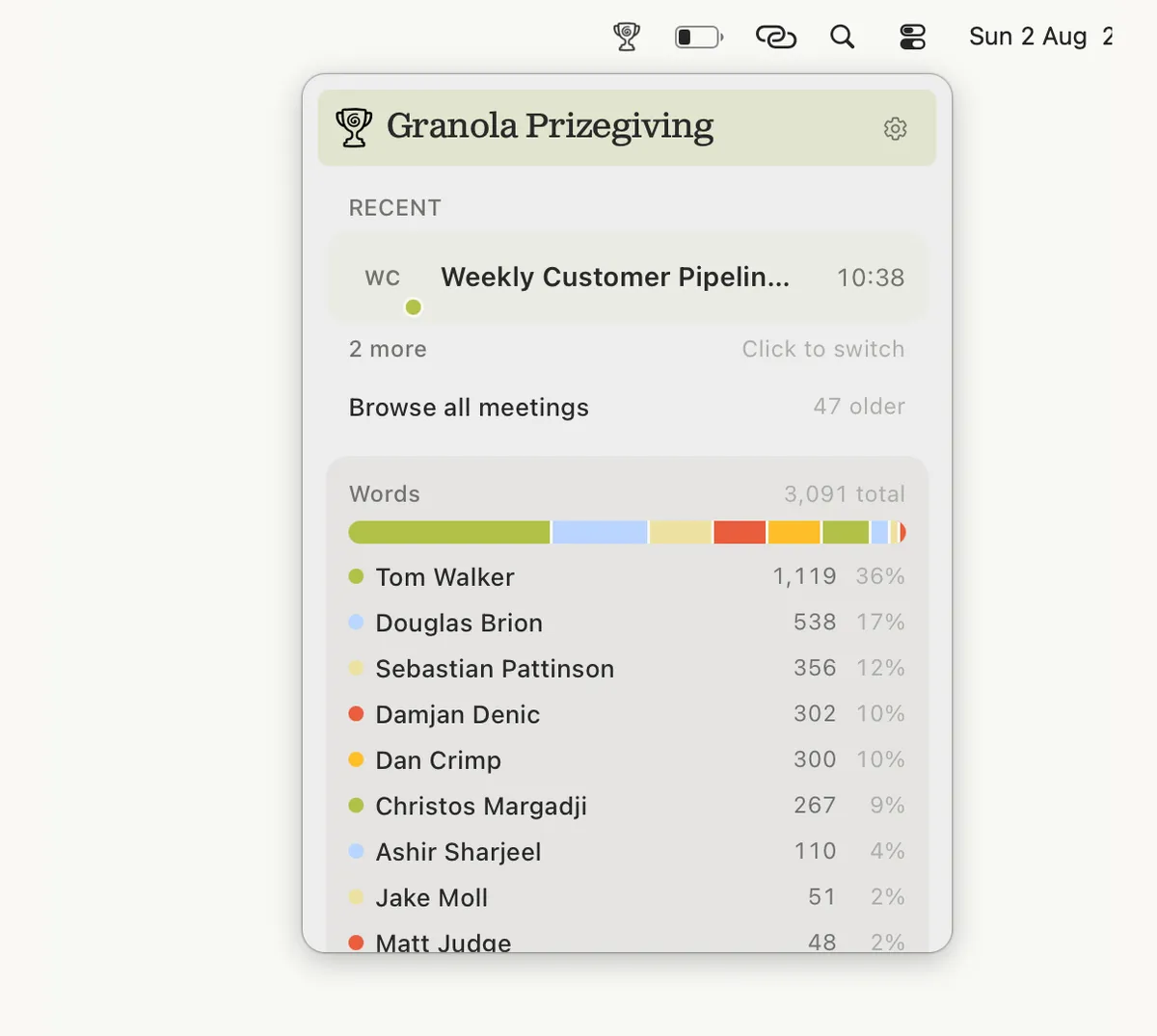Click Christos Margadji's second green bar segment
Viewport: 1157px width, 1036px height.
point(846,532)
